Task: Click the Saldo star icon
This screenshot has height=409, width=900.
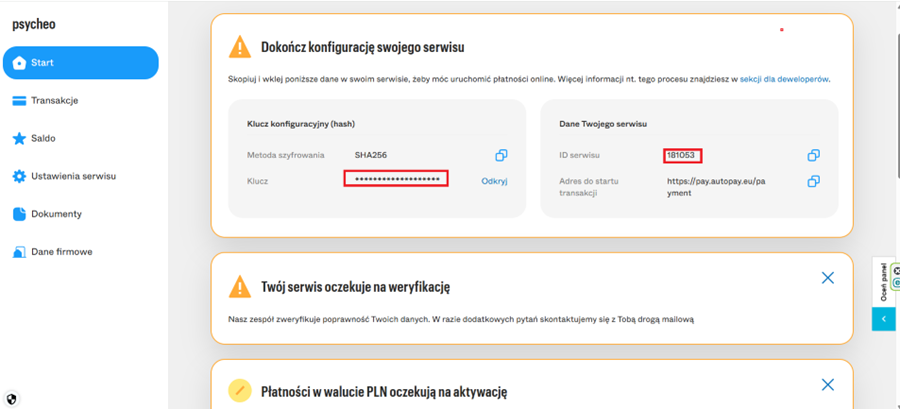Action: pos(19,139)
